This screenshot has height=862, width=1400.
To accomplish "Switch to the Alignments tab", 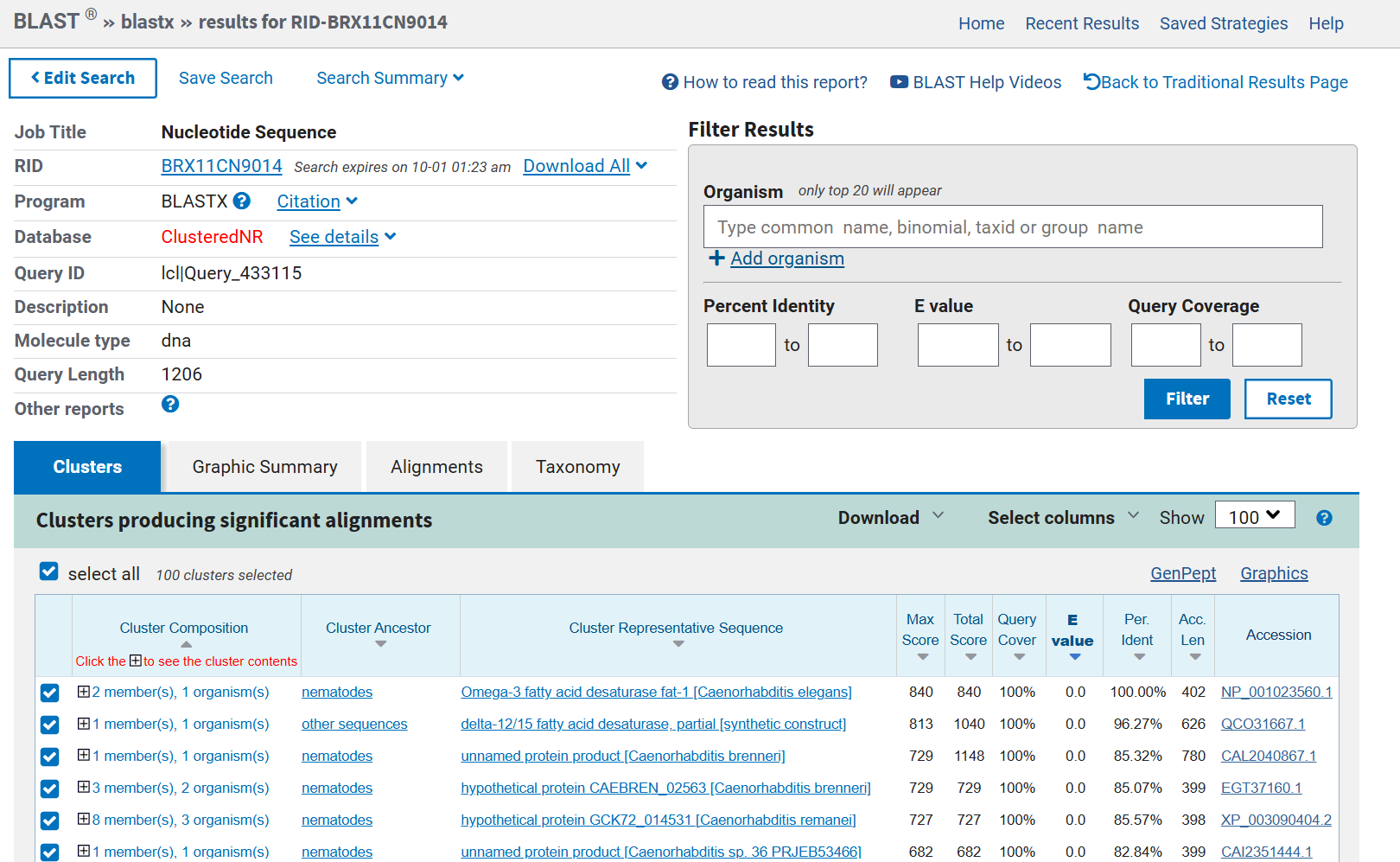I will click(x=436, y=467).
